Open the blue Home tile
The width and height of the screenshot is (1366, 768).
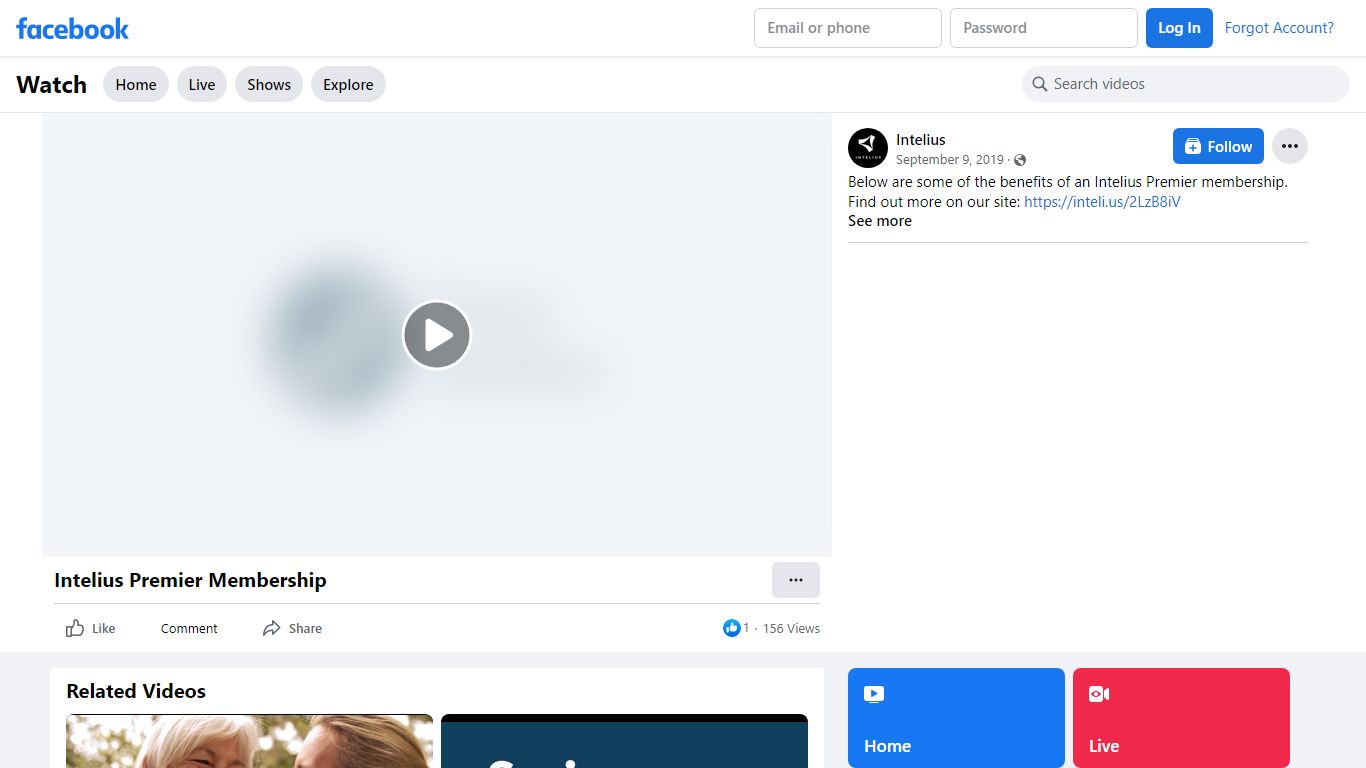pyautogui.click(x=956, y=718)
